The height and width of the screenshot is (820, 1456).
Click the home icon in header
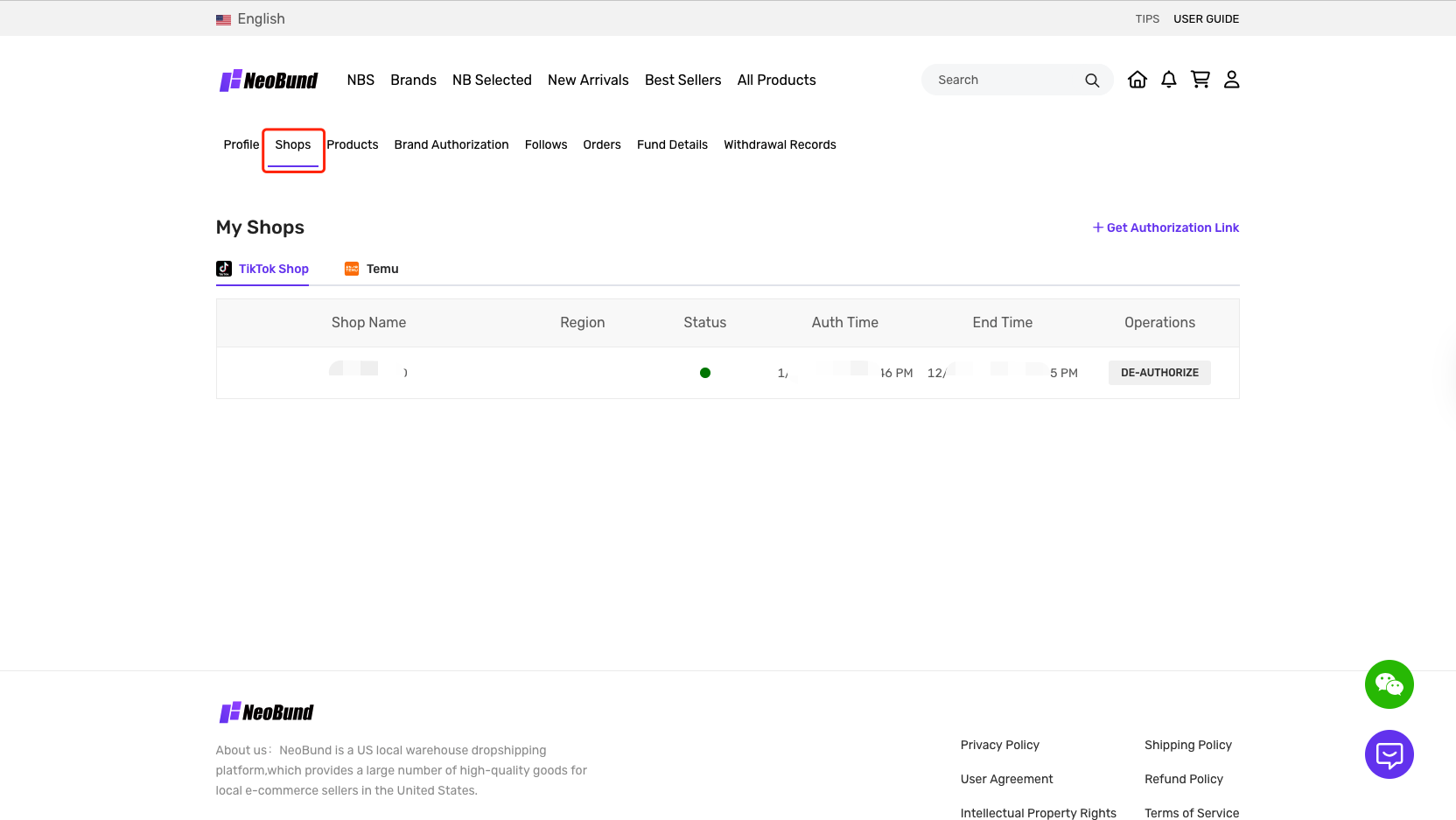click(1137, 80)
